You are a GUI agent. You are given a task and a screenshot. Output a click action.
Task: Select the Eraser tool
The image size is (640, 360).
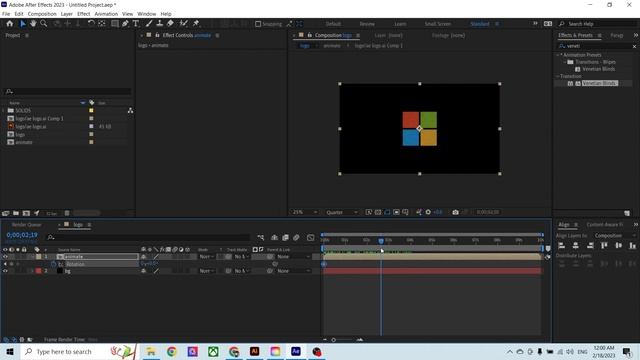[x=170, y=24]
